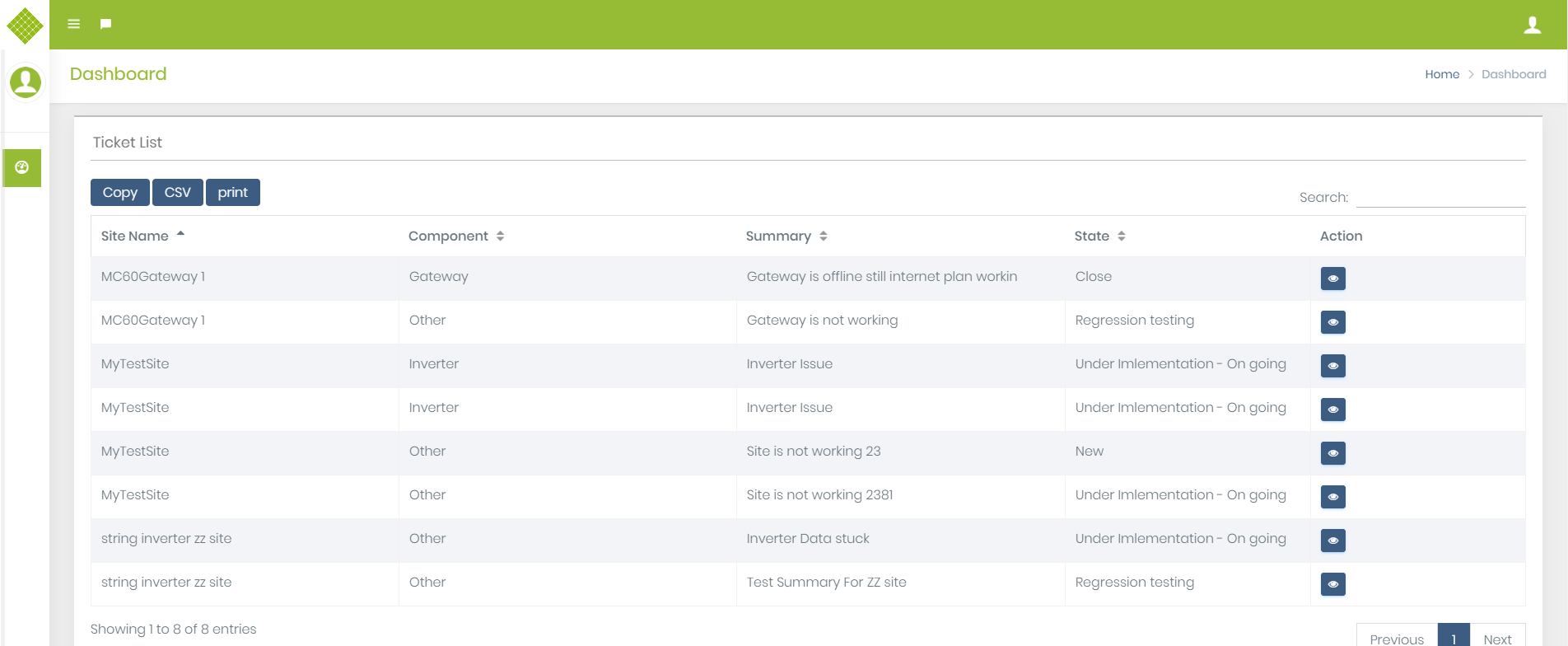The width and height of the screenshot is (1568, 646).
Task: View the Gateway is offline ticket details
Action: pyautogui.click(x=1332, y=279)
